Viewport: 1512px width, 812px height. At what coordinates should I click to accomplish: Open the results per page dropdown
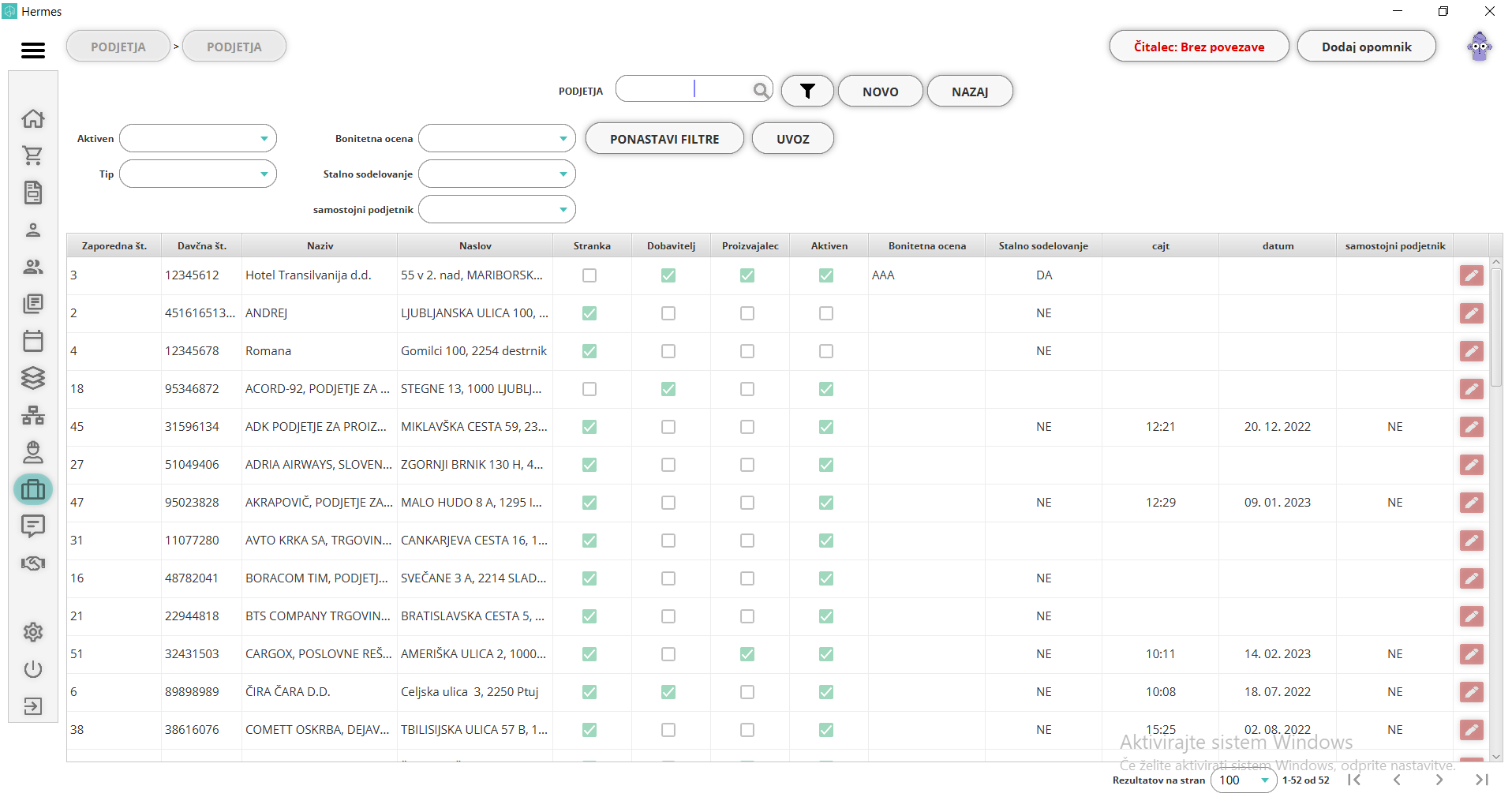tap(1244, 780)
